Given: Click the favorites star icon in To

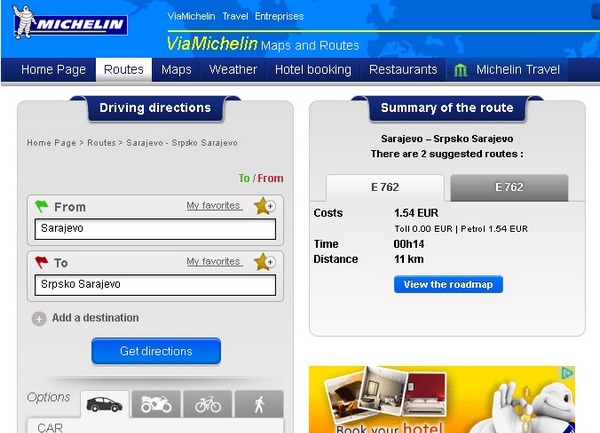Looking at the screenshot, I should (264, 262).
